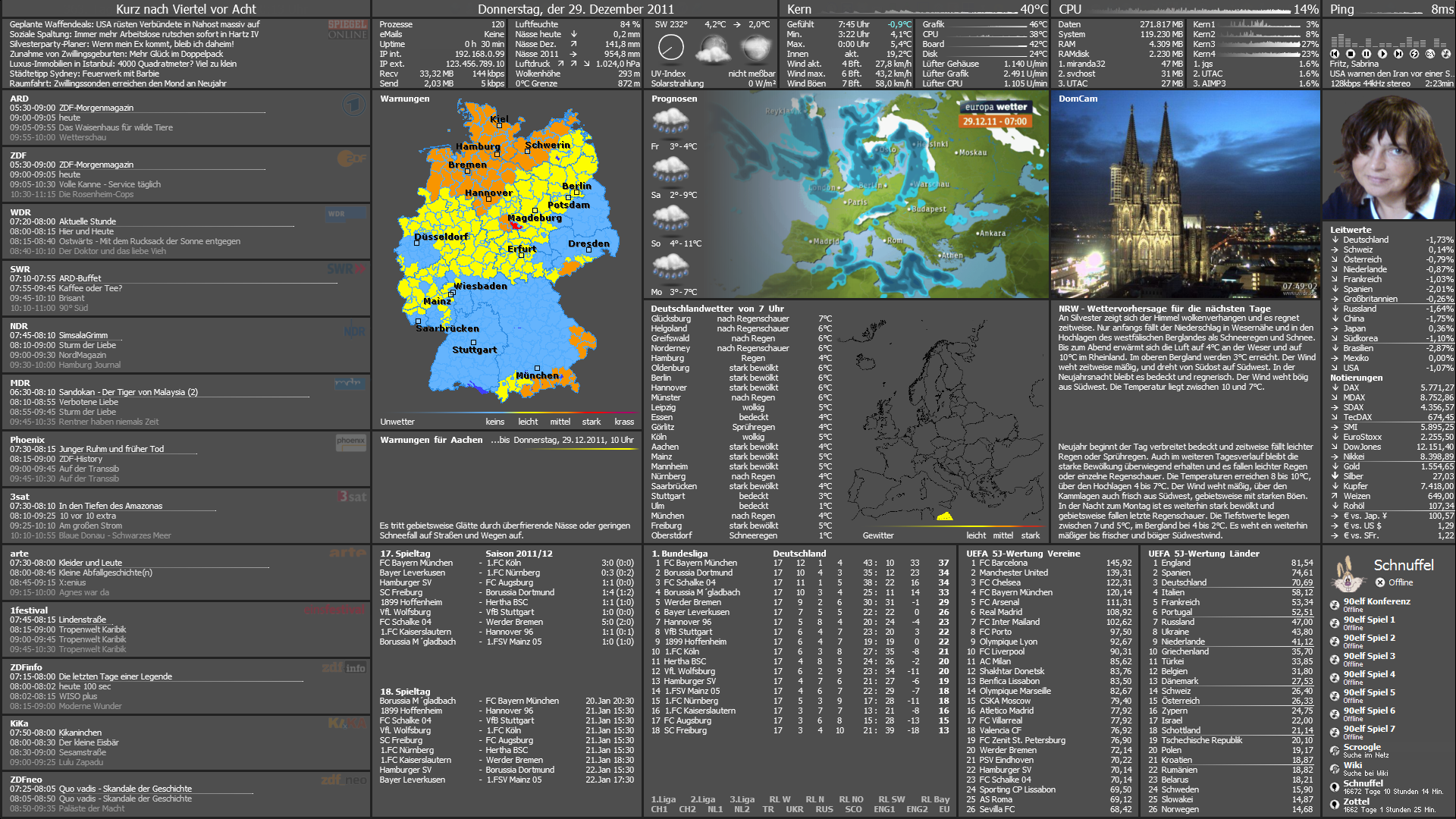Open the Friday forecast weather icon
This screenshot has height=819, width=1456.
pyautogui.click(x=670, y=121)
